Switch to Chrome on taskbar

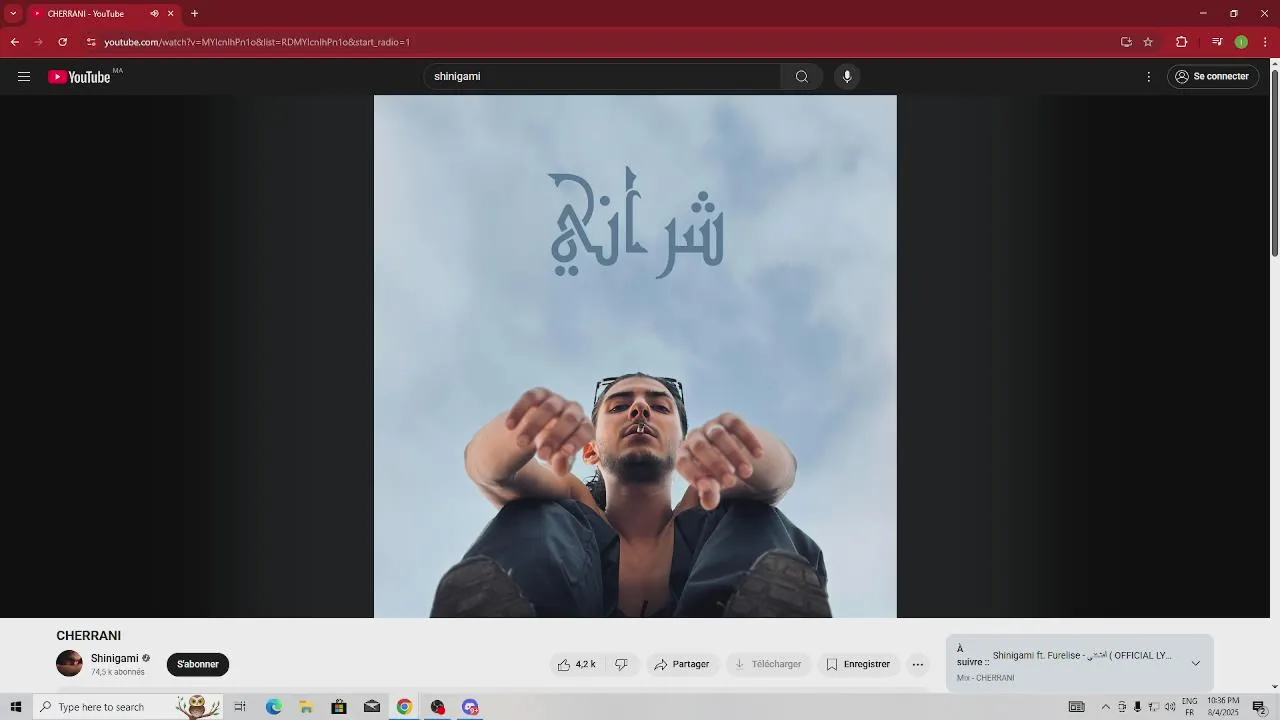(404, 707)
